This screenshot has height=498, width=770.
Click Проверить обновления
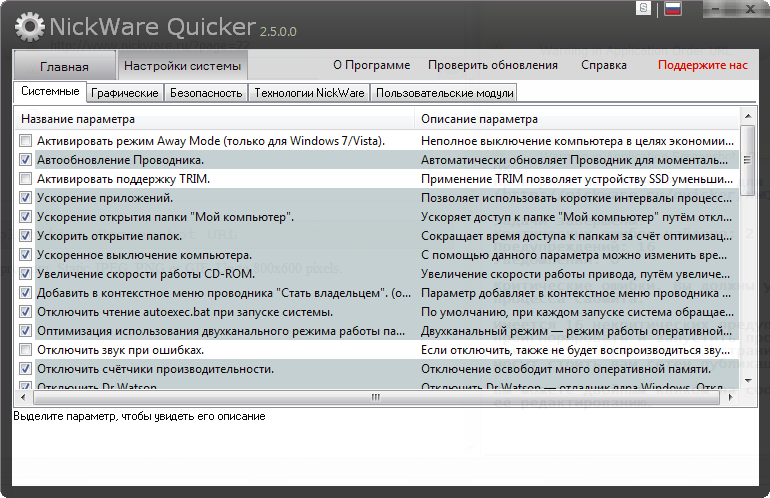(493, 65)
